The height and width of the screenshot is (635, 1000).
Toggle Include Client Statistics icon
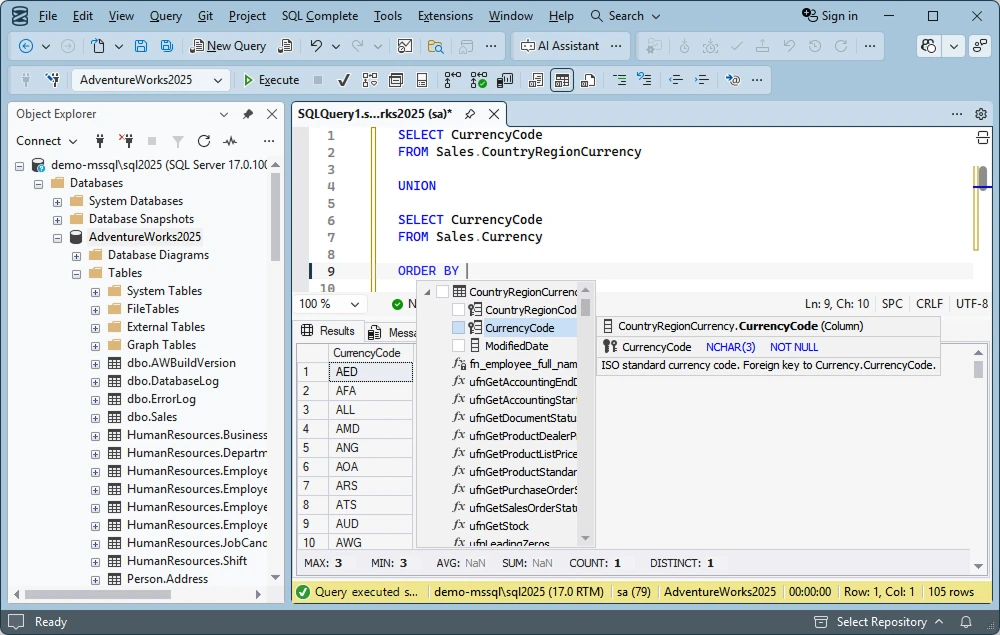(505, 80)
